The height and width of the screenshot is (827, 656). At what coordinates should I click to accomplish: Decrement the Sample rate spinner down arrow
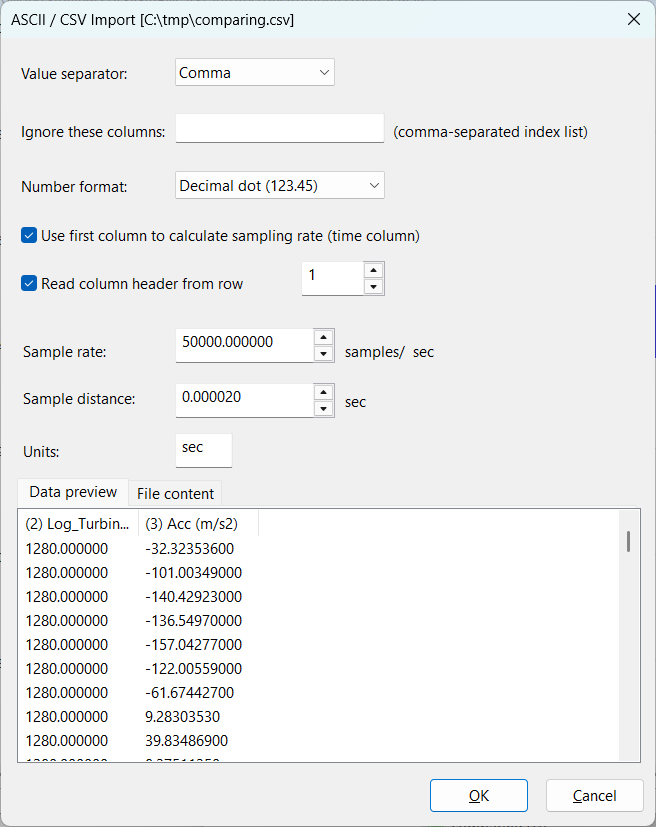tap(323, 354)
